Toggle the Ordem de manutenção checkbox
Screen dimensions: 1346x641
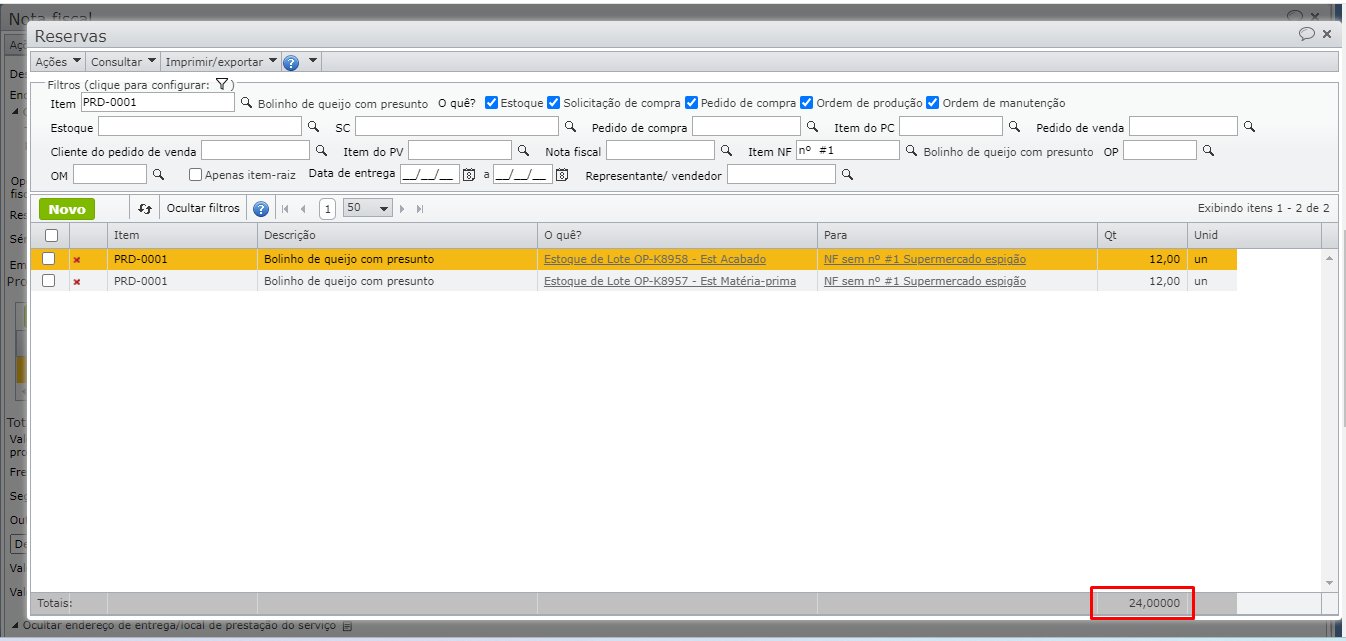tap(933, 102)
